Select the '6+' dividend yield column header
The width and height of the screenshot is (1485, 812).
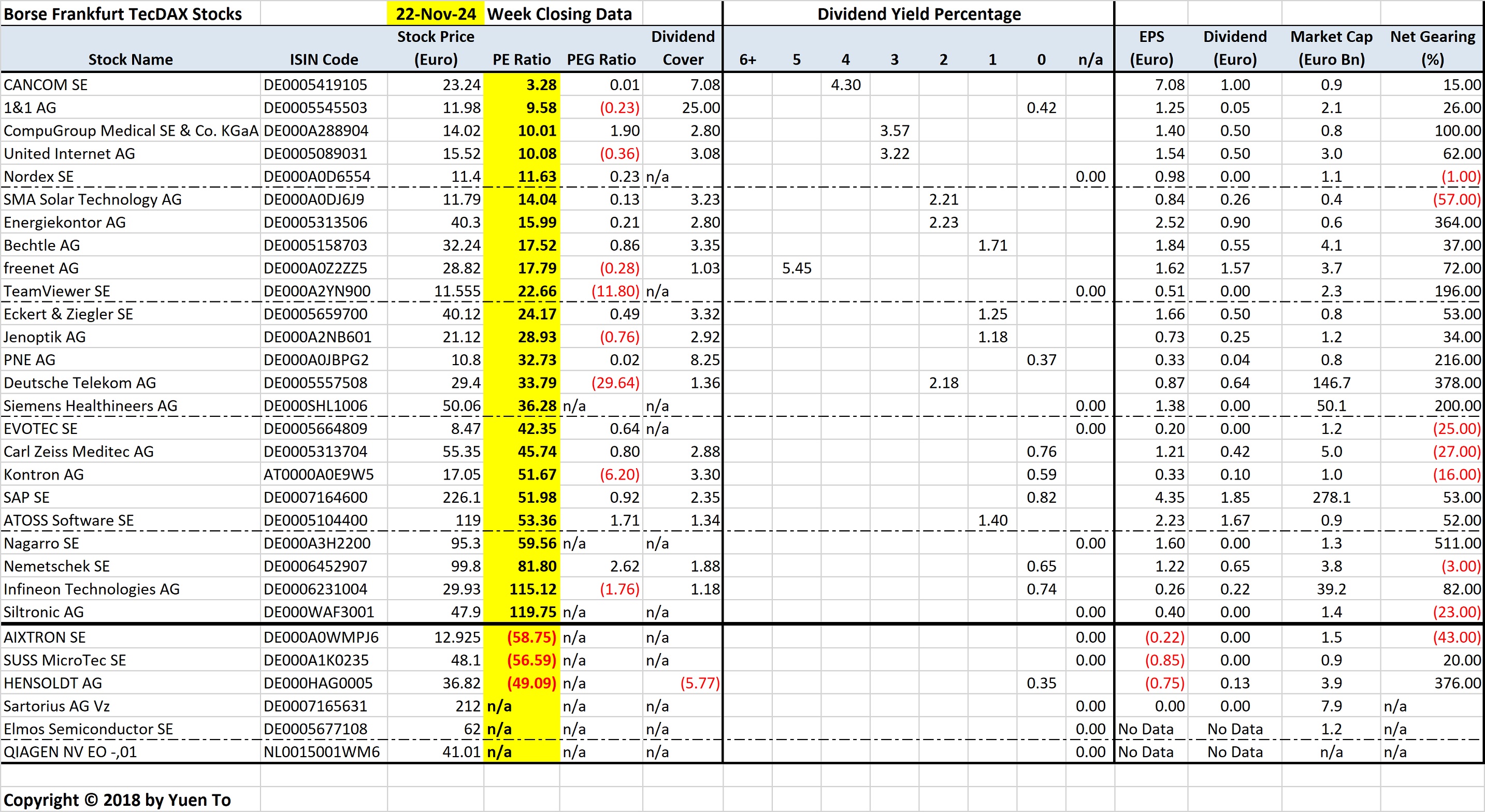(x=748, y=60)
